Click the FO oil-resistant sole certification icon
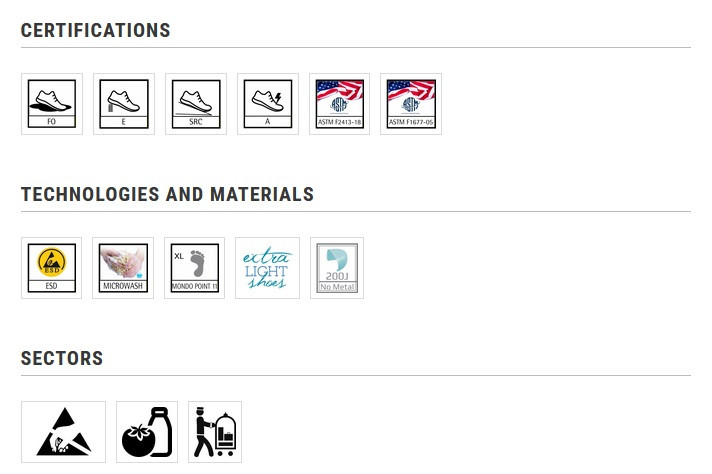 point(52,104)
